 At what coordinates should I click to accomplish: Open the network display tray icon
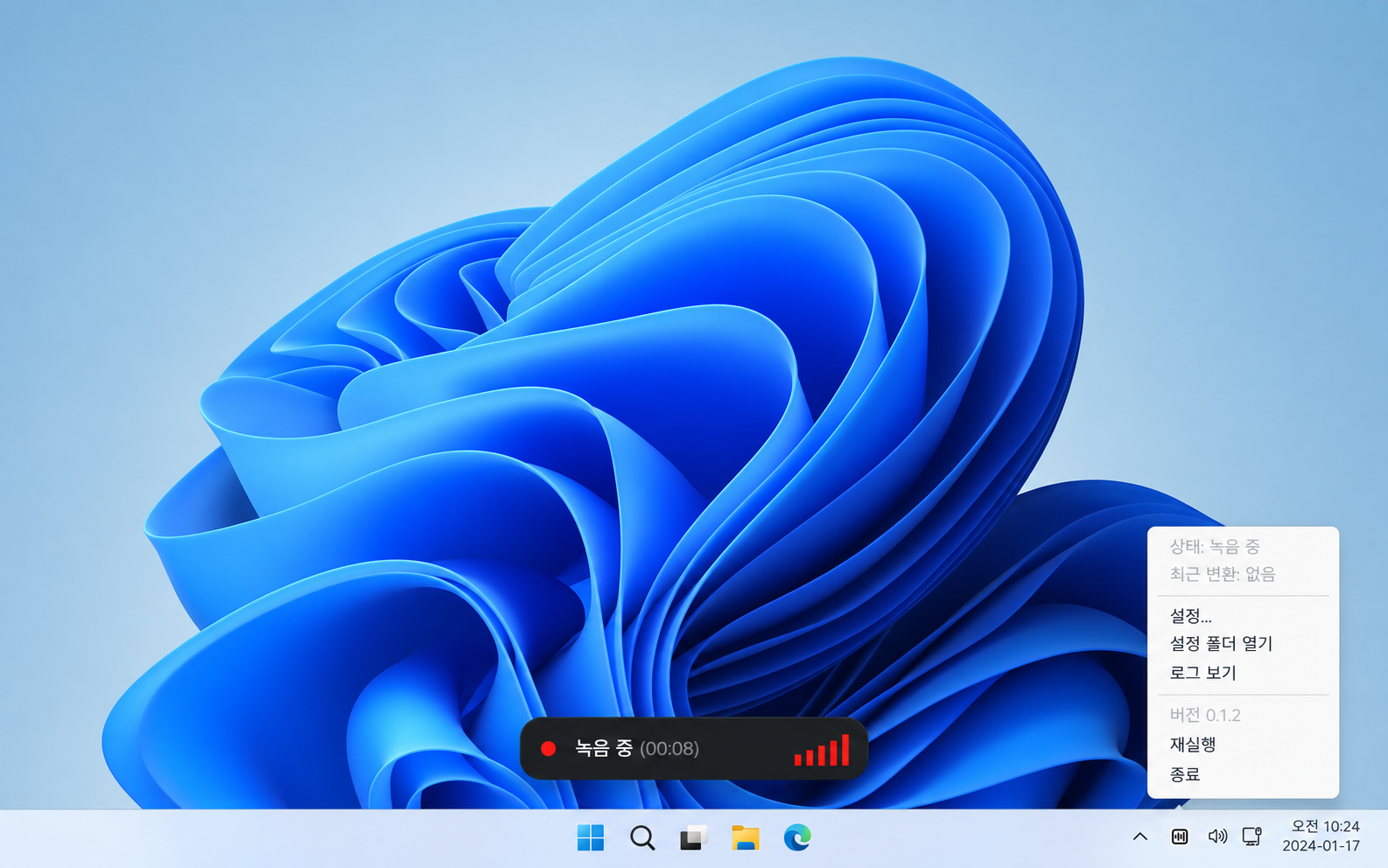(x=1252, y=837)
